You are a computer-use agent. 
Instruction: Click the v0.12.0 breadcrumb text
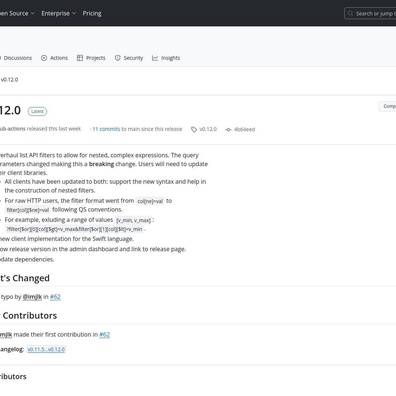click(9, 80)
